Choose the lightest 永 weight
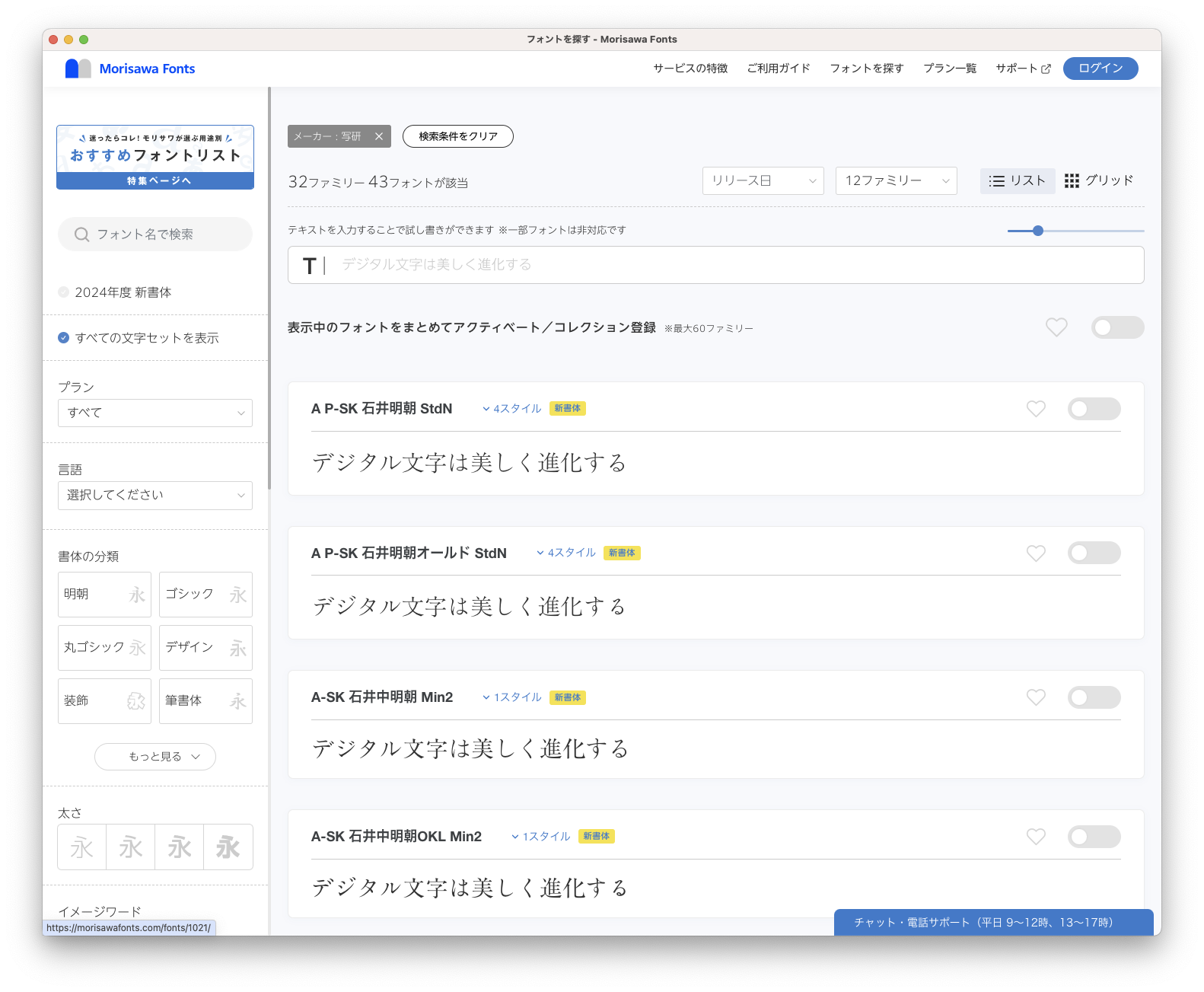 click(82, 847)
